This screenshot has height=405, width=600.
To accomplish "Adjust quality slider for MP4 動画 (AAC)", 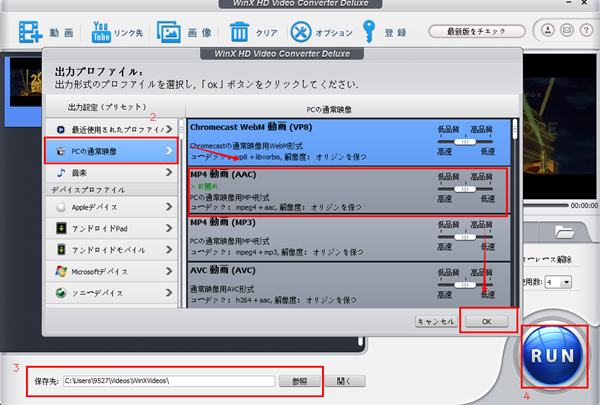I will [465, 189].
